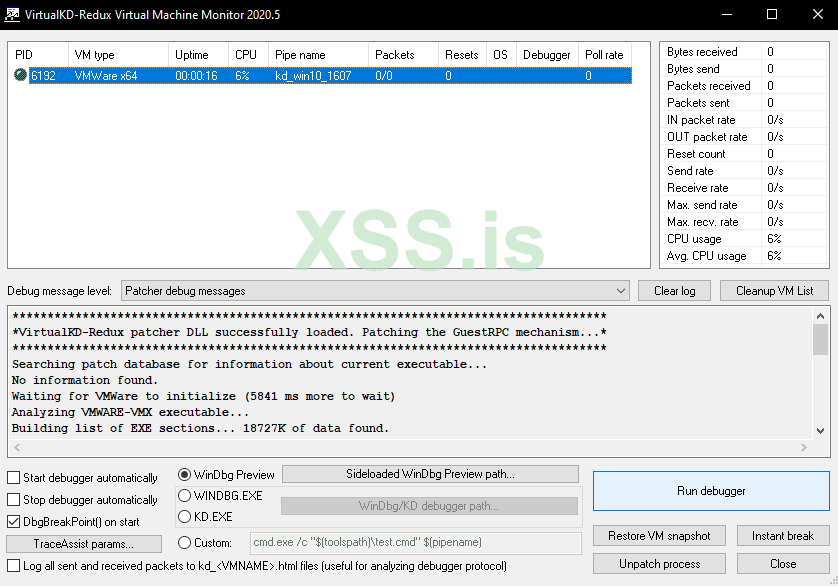Sort VM list by VM type column
Viewport: 838px width, 586px height.
click(118, 55)
